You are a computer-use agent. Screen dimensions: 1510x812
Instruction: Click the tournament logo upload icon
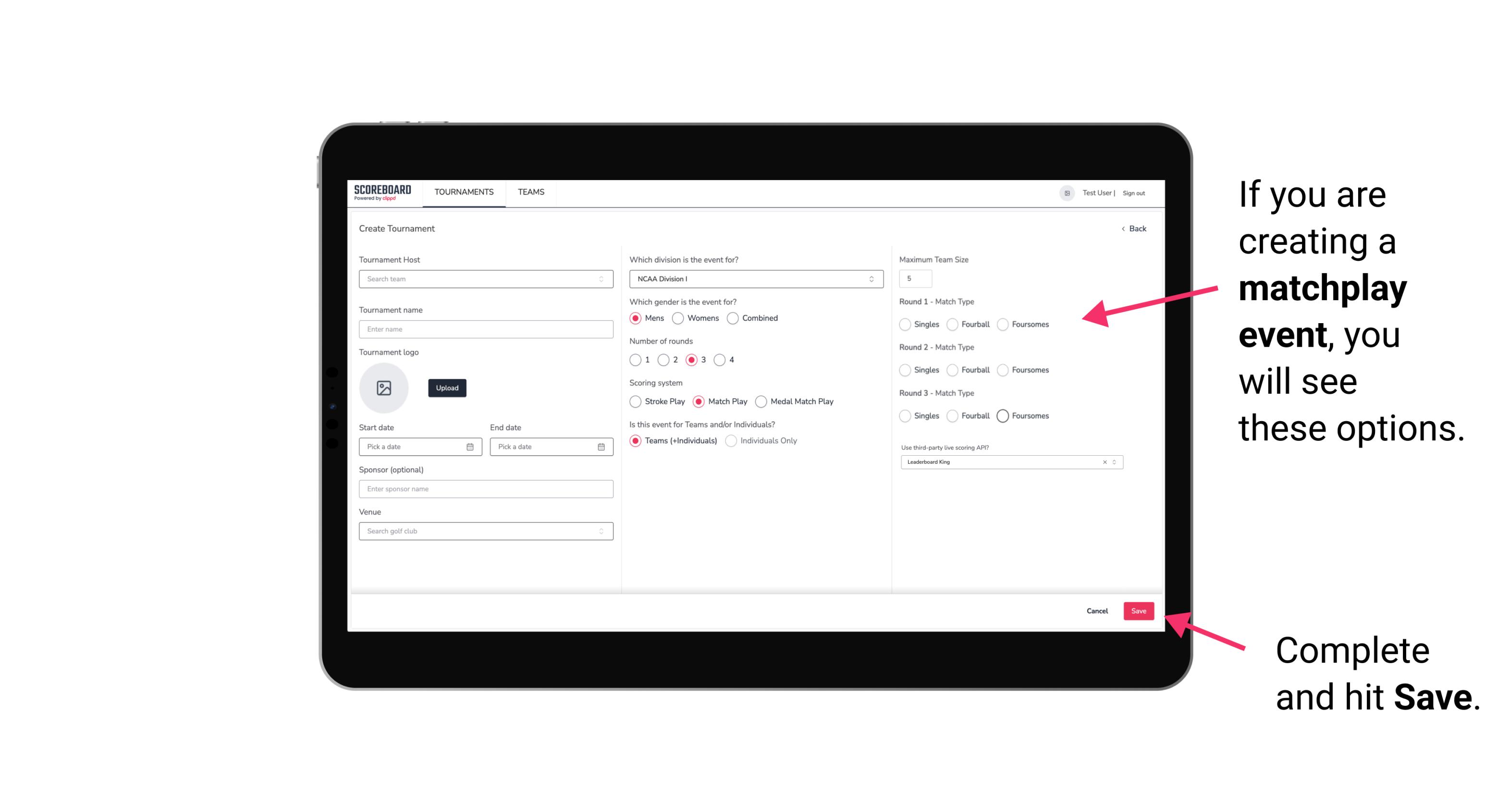385,388
